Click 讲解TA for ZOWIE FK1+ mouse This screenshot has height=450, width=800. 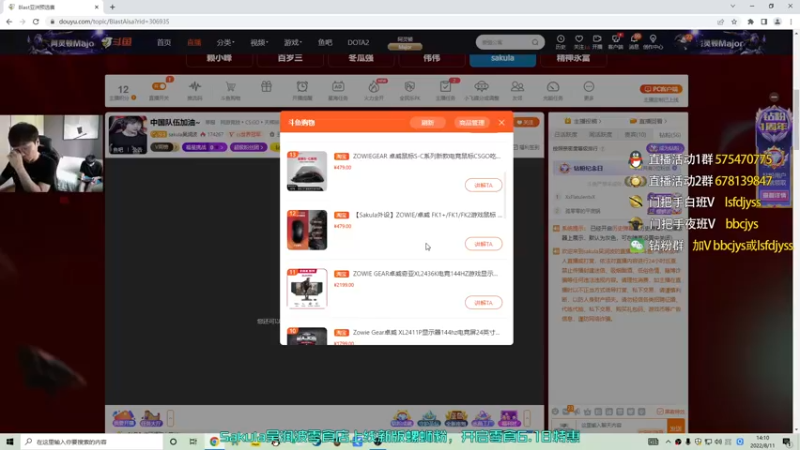point(483,244)
